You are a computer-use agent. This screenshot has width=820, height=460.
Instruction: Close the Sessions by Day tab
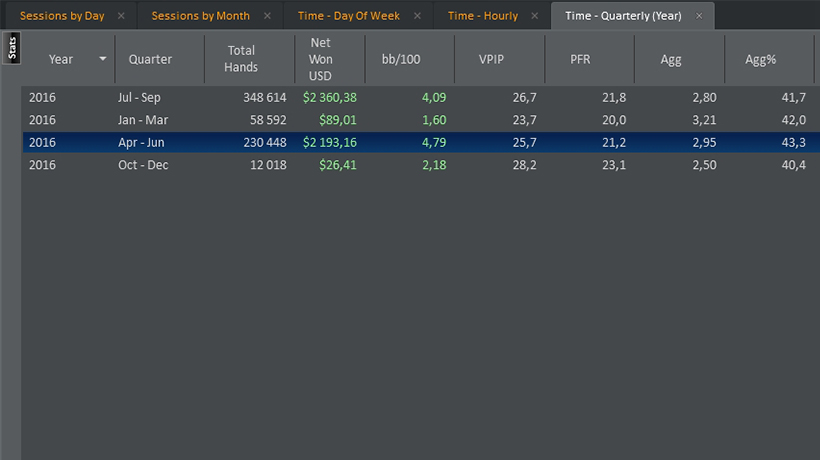point(121,16)
